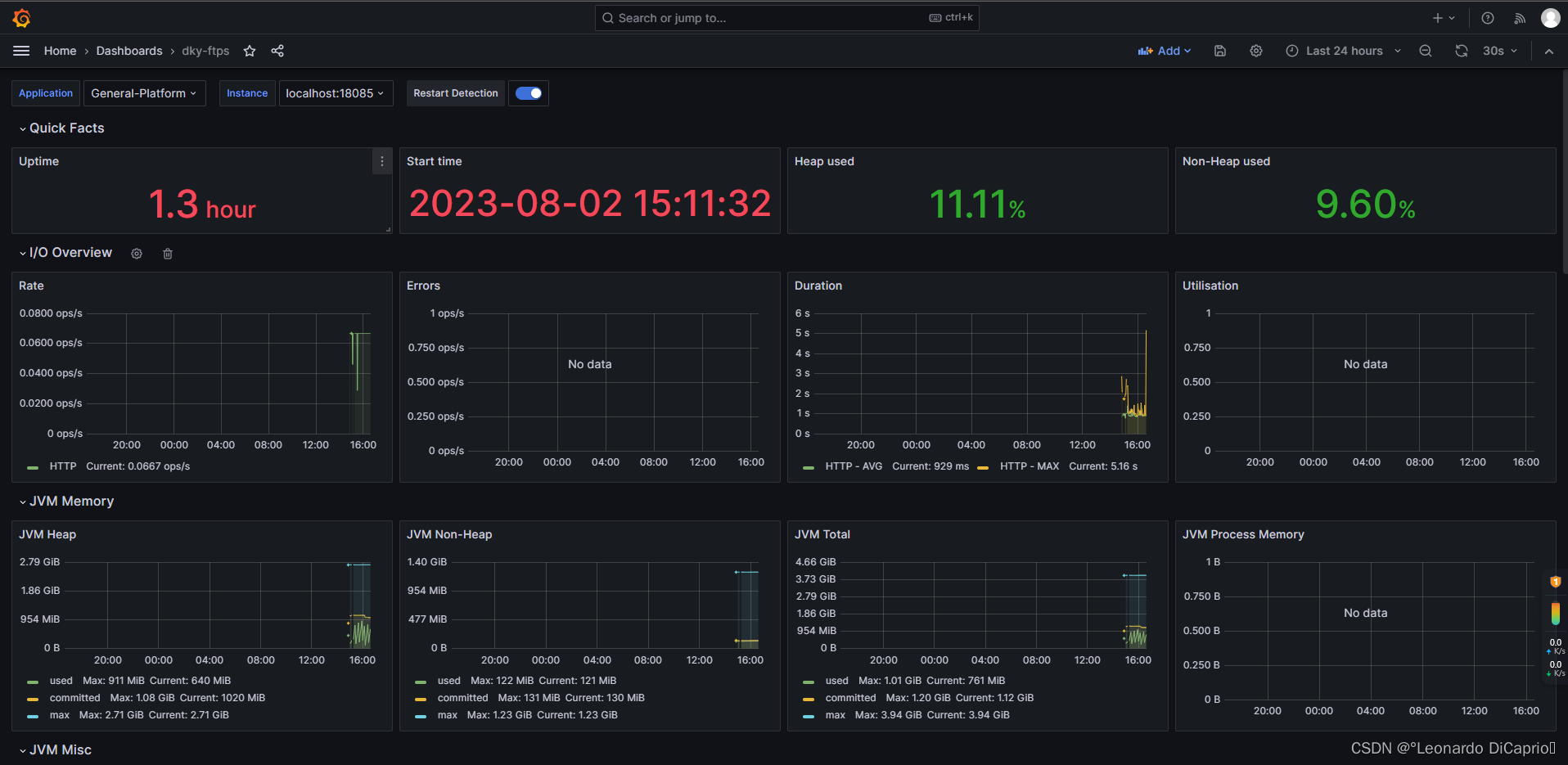Click the Grafana logo icon
The width and height of the screenshot is (1568, 765).
[21, 17]
